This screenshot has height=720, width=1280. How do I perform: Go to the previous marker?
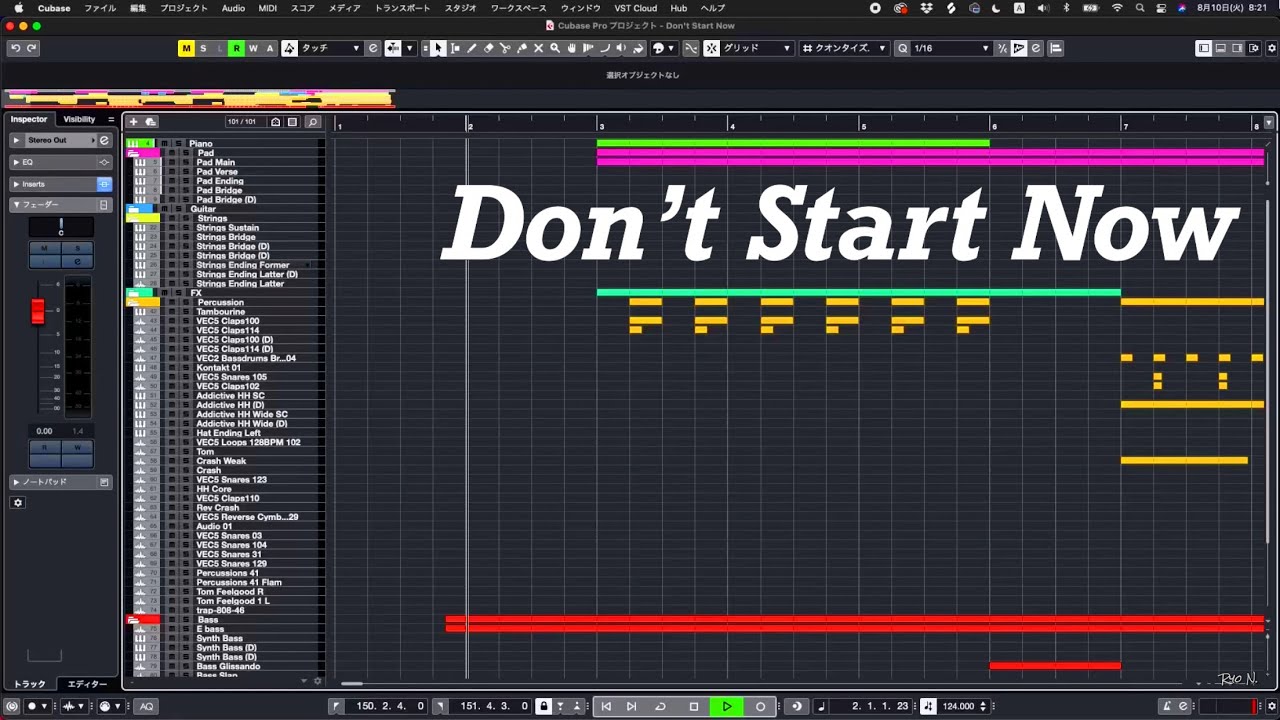tap(606, 706)
